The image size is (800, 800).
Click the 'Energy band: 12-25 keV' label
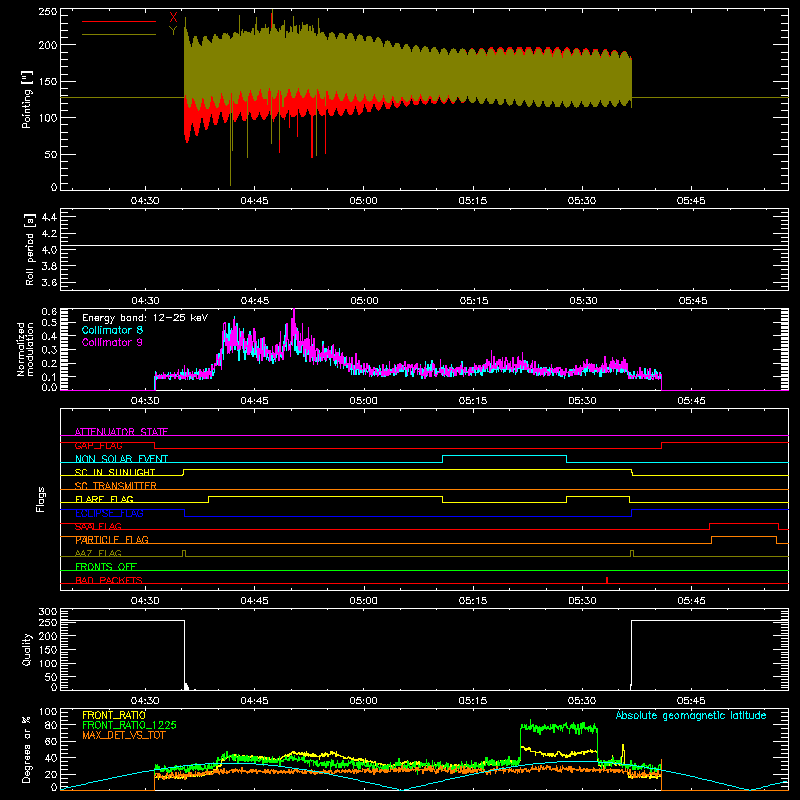145,318
